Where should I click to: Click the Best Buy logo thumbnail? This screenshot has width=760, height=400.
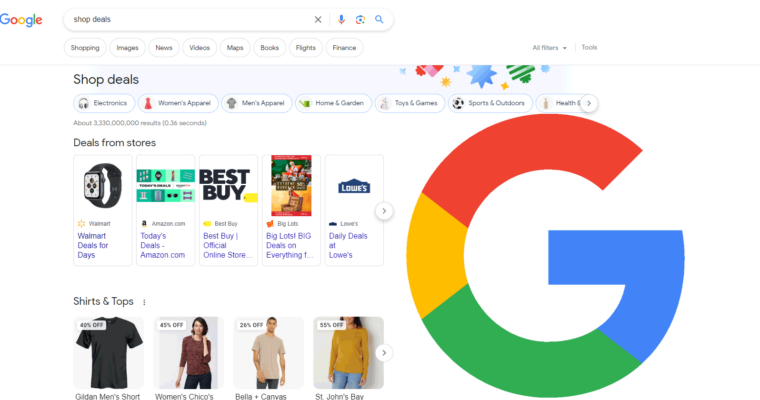(x=229, y=185)
